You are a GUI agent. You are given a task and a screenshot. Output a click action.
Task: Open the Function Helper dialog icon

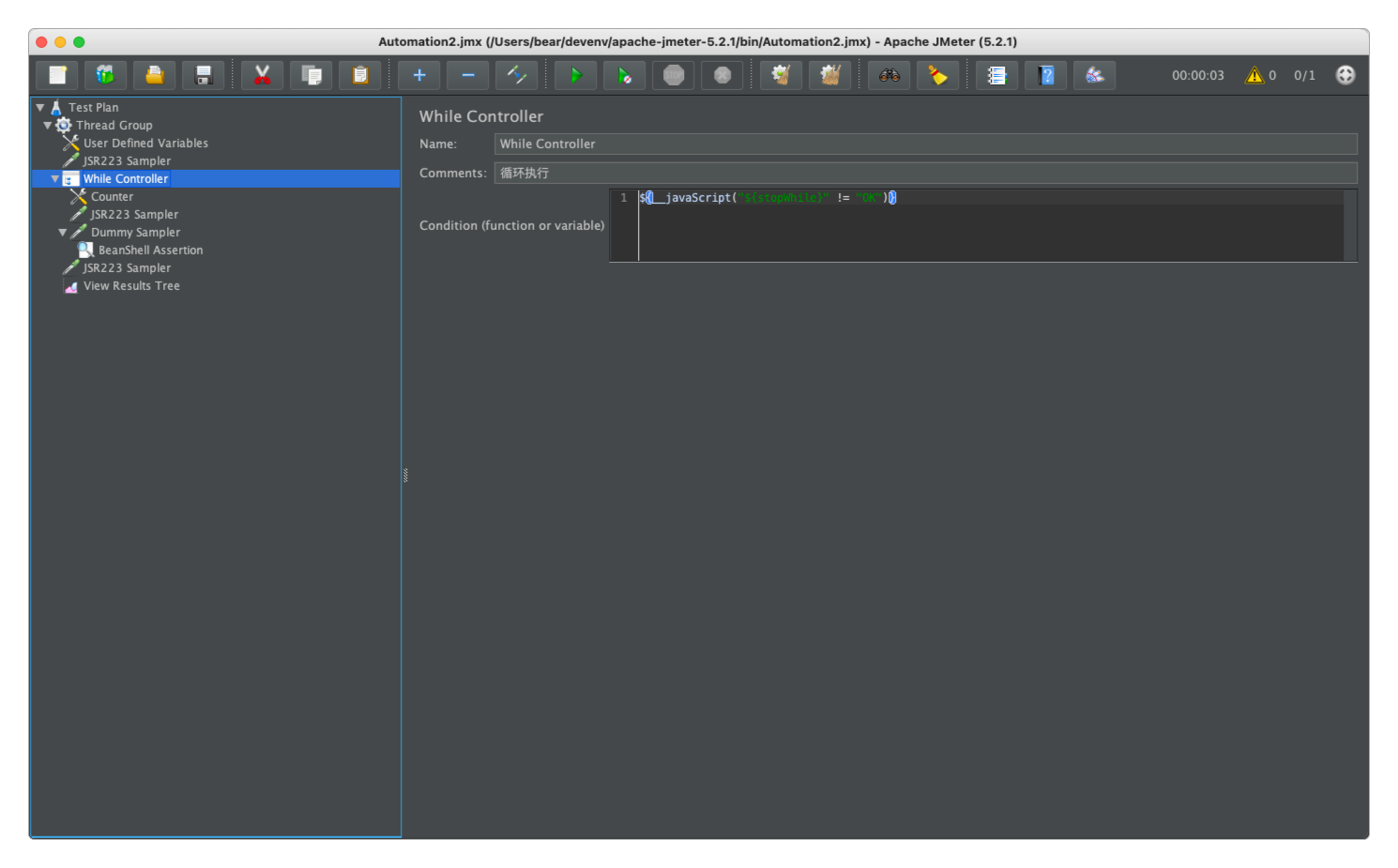(997, 75)
